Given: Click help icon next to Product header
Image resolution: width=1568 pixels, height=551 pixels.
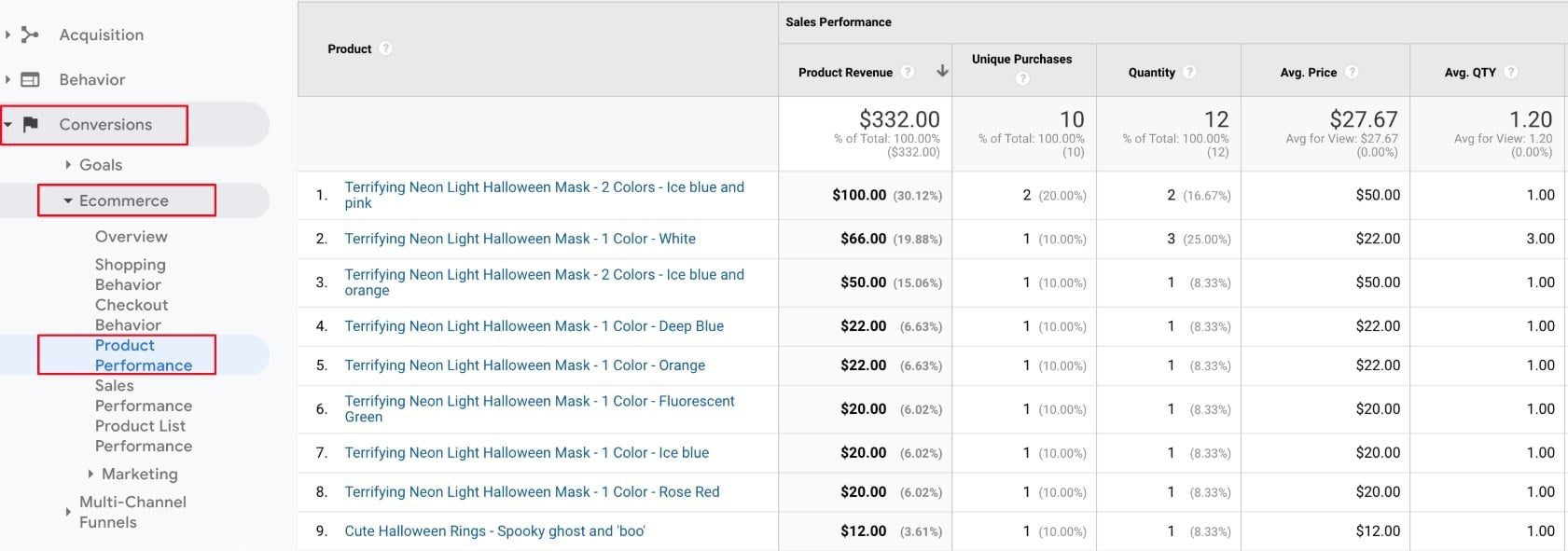Looking at the screenshot, I should pos(385,48).
